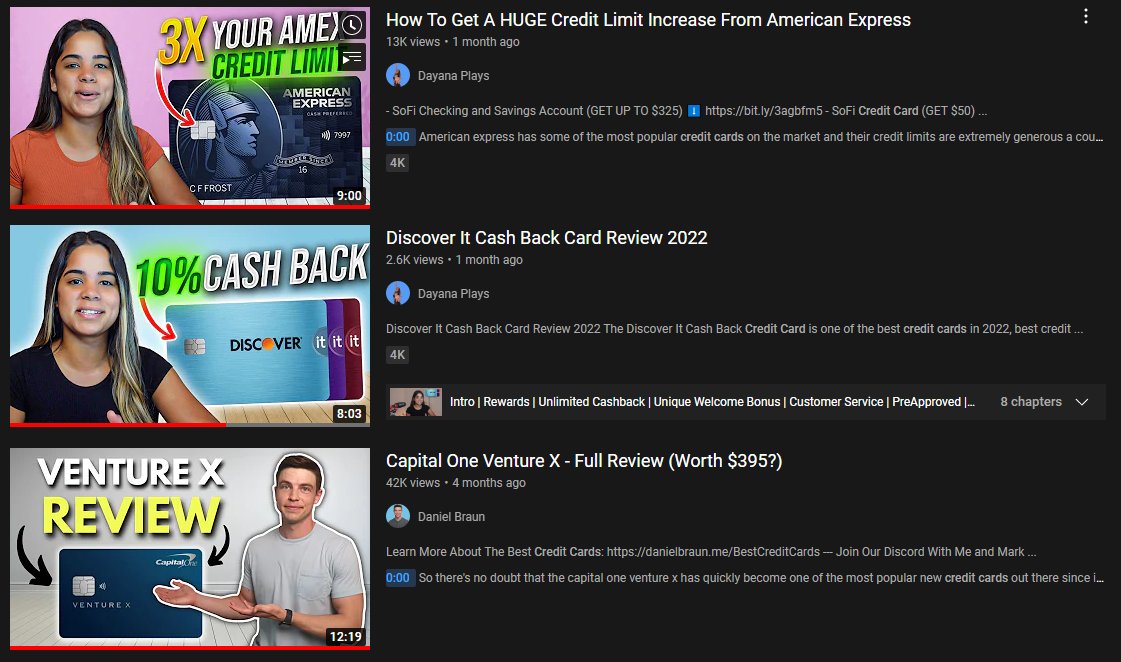Open 'How To Get A HUGE Credit Limit Increase' video title
The height and width of the screenshot is (662, 1121).
pos(648,20)
